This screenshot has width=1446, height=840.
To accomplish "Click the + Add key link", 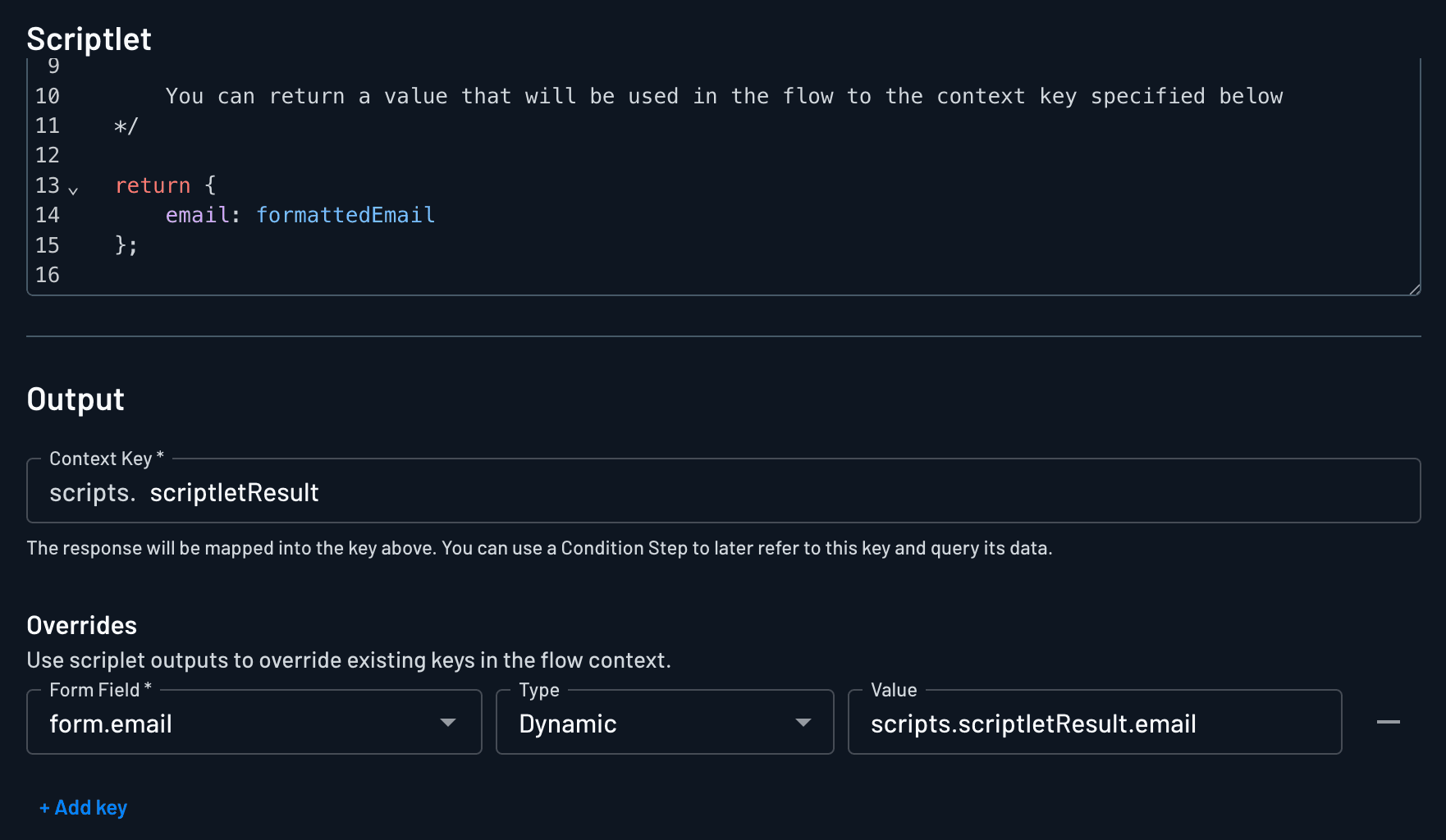I will (83, 808).
